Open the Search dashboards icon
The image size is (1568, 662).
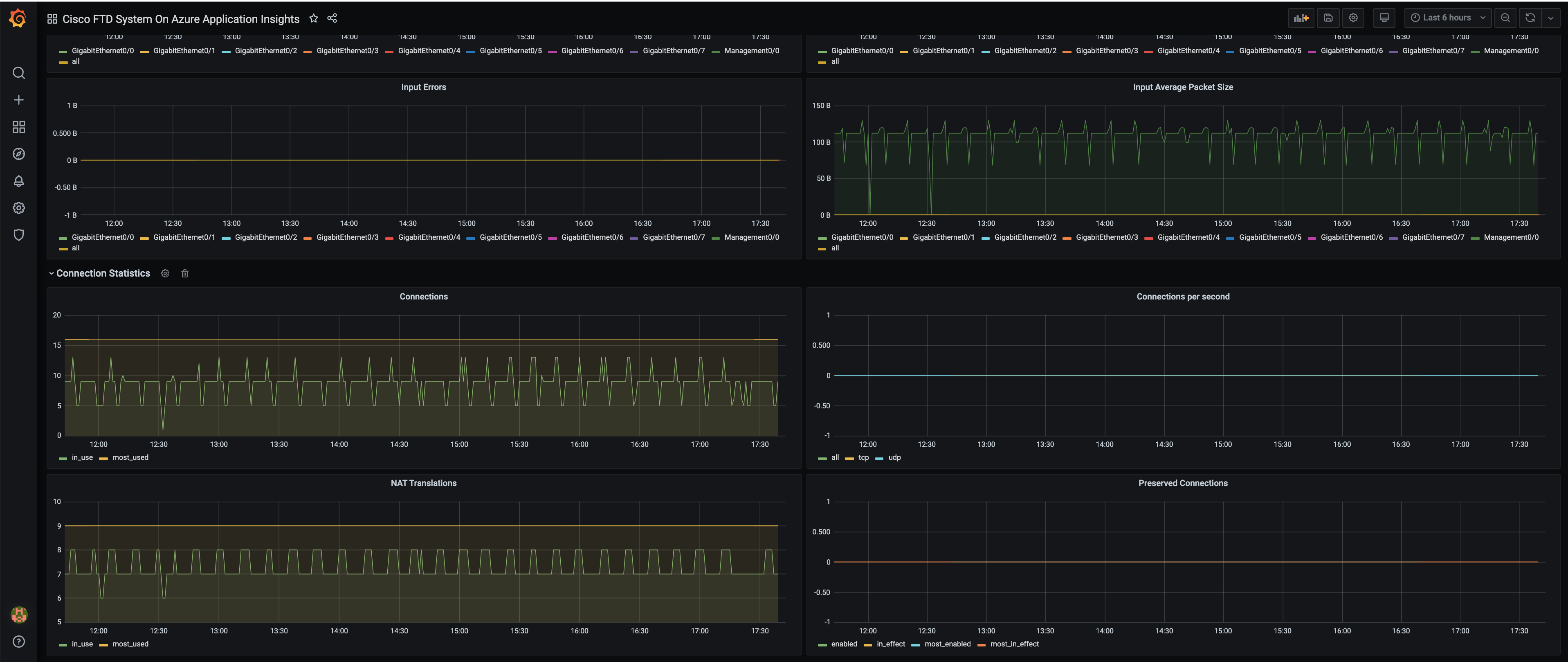coord(18,73)
